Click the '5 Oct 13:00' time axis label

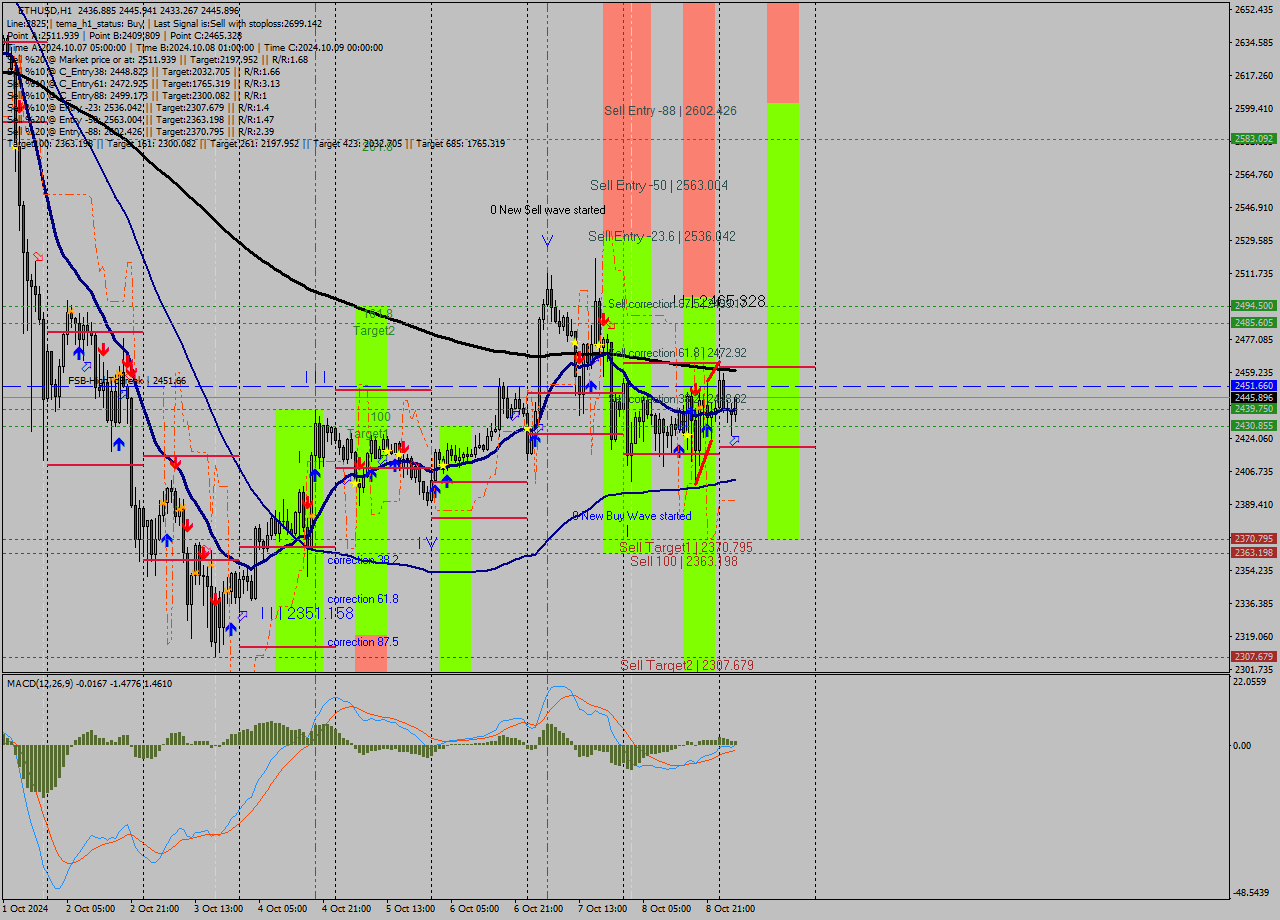tap(411, 909)
